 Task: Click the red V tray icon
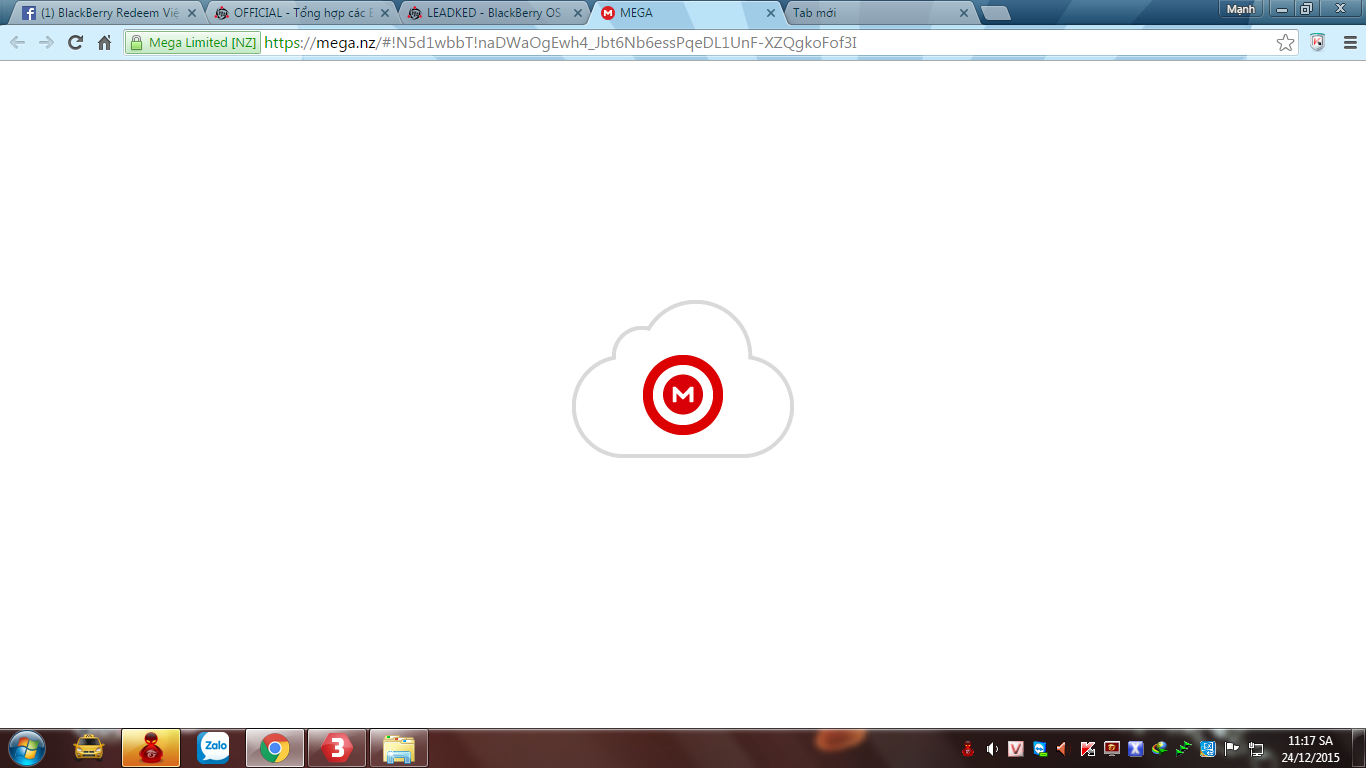(x=1016, y=748)
